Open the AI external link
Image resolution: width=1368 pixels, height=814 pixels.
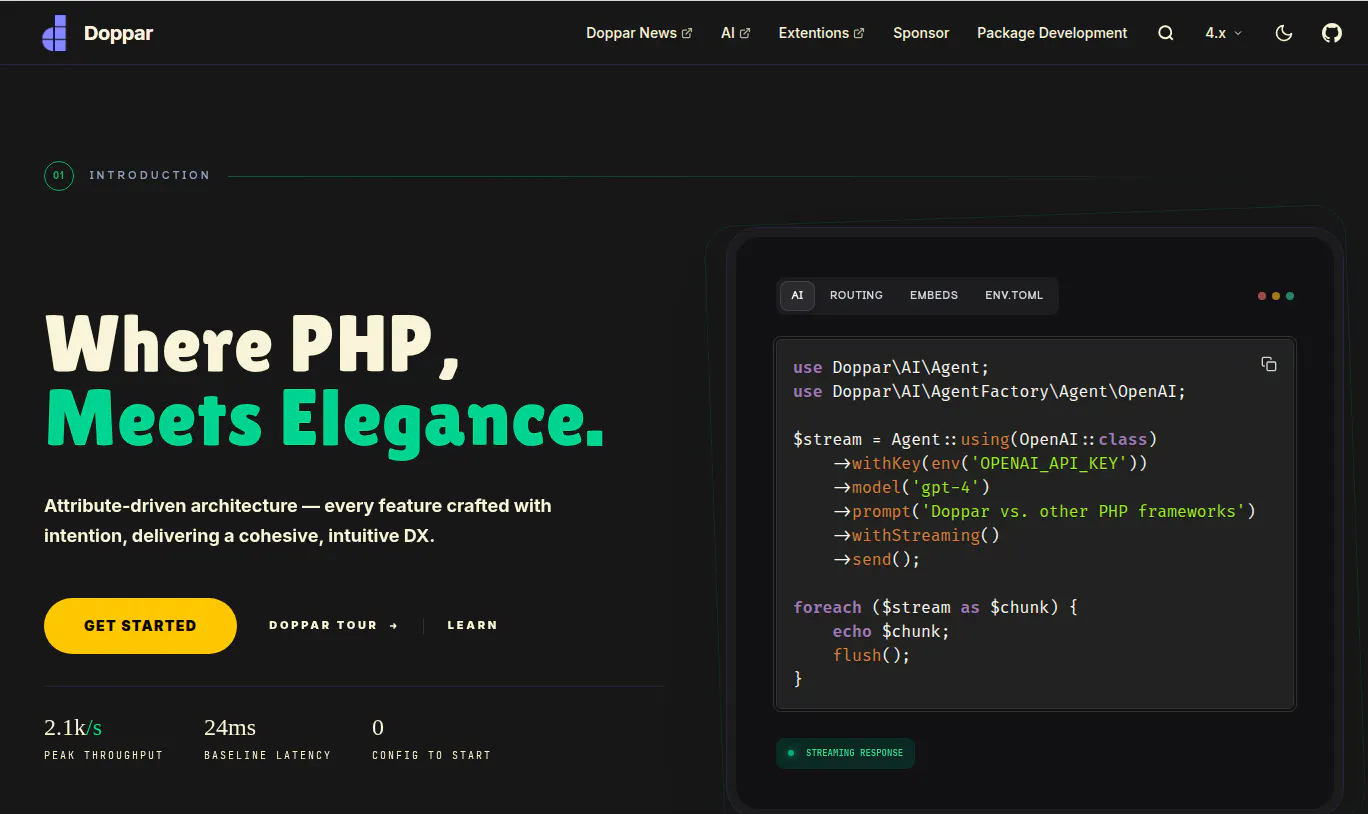click(x=735, y=33)
